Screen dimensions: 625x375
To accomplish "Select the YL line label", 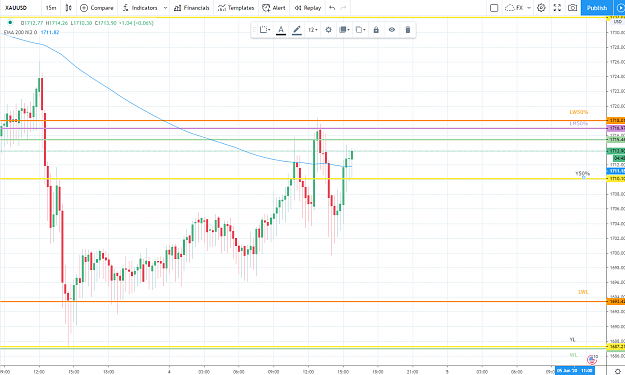I will (x=572, y=340).
